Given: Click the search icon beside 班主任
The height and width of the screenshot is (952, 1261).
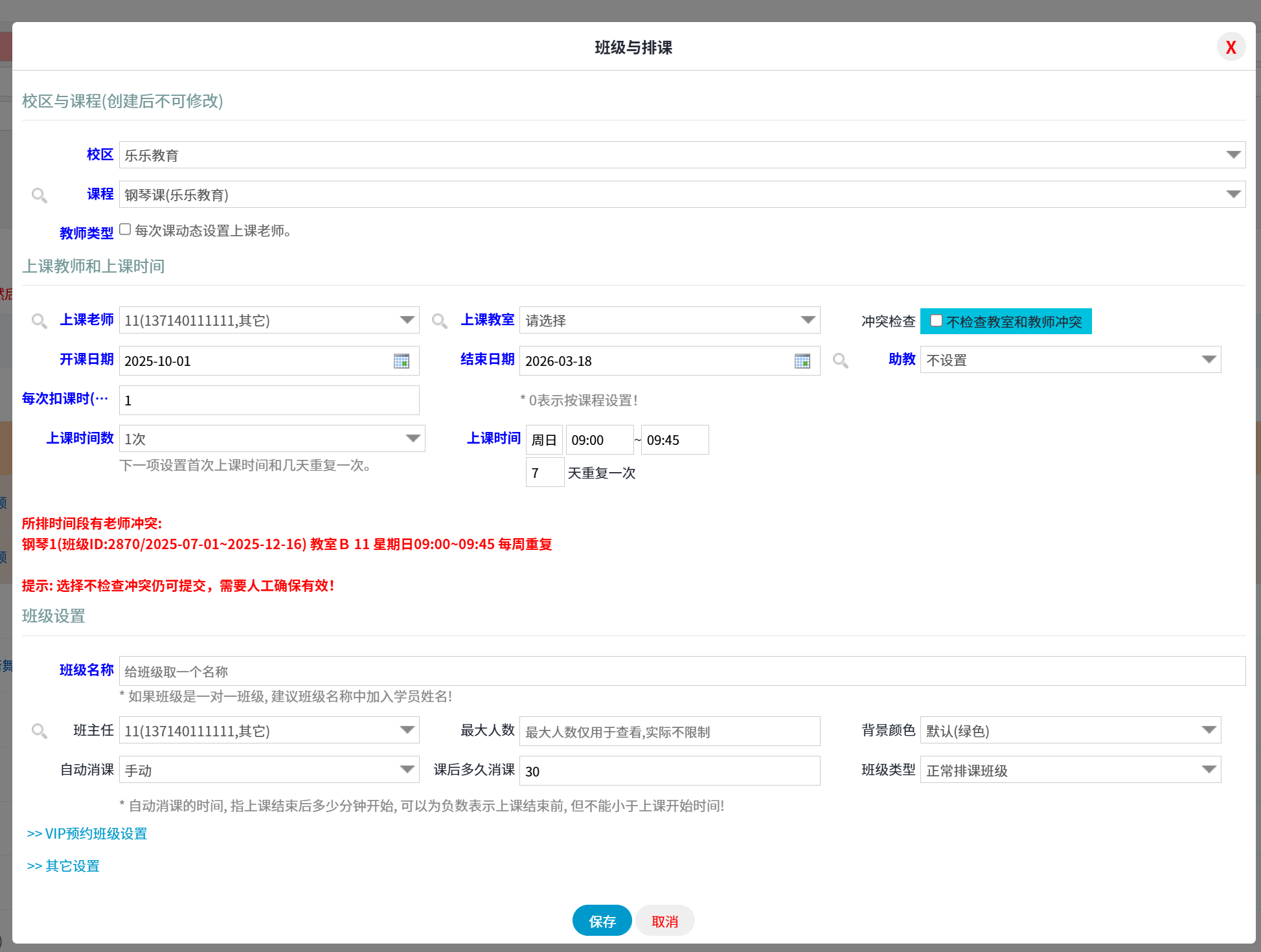Looking at the screenshot, I should pyautogui.click(x=40, y=731).
